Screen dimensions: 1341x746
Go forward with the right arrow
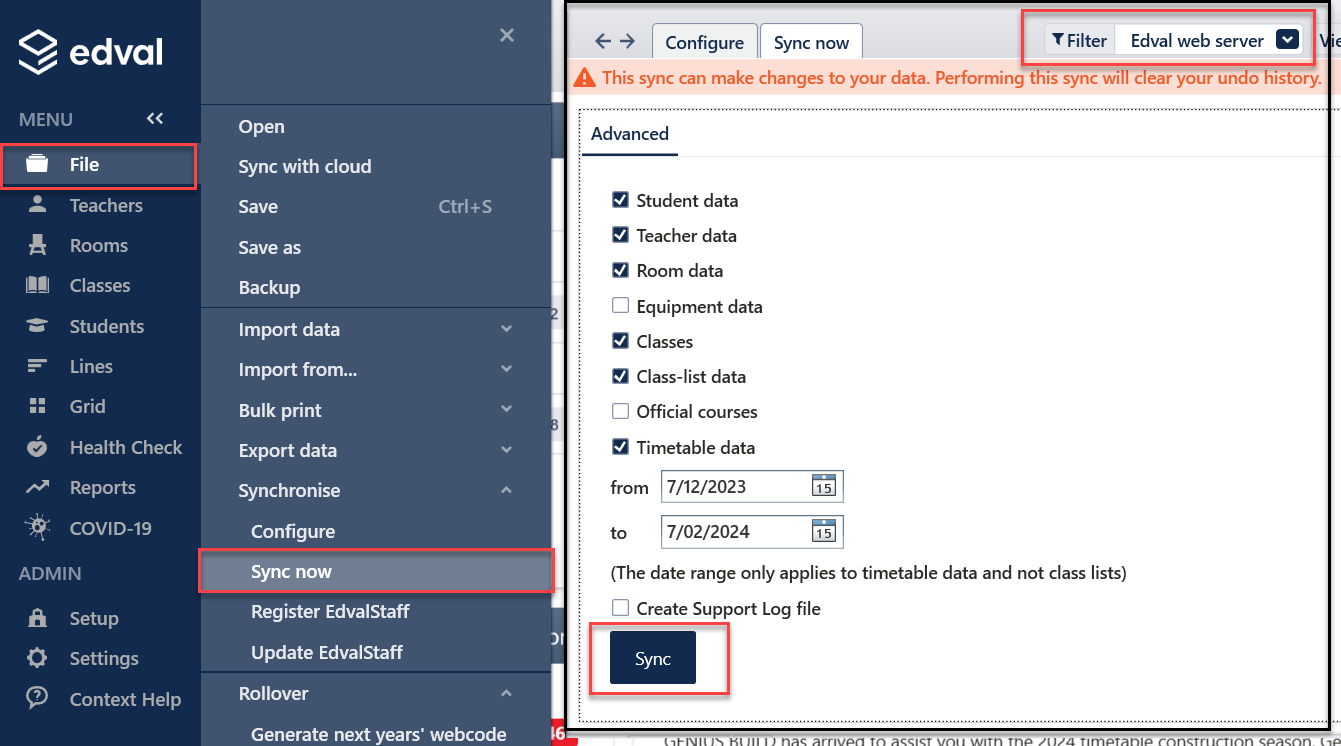coord(627,41)
